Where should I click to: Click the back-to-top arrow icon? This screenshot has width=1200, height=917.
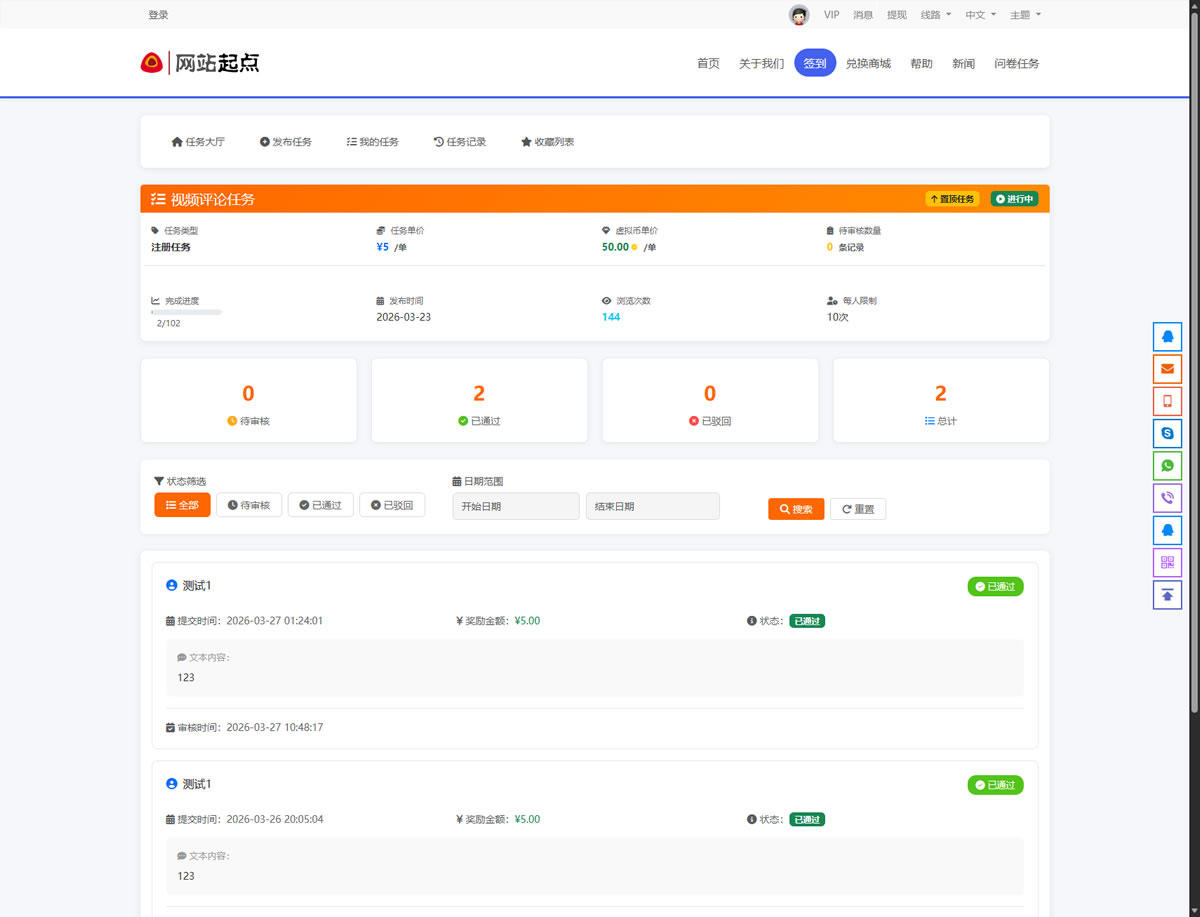point(1167,594)
